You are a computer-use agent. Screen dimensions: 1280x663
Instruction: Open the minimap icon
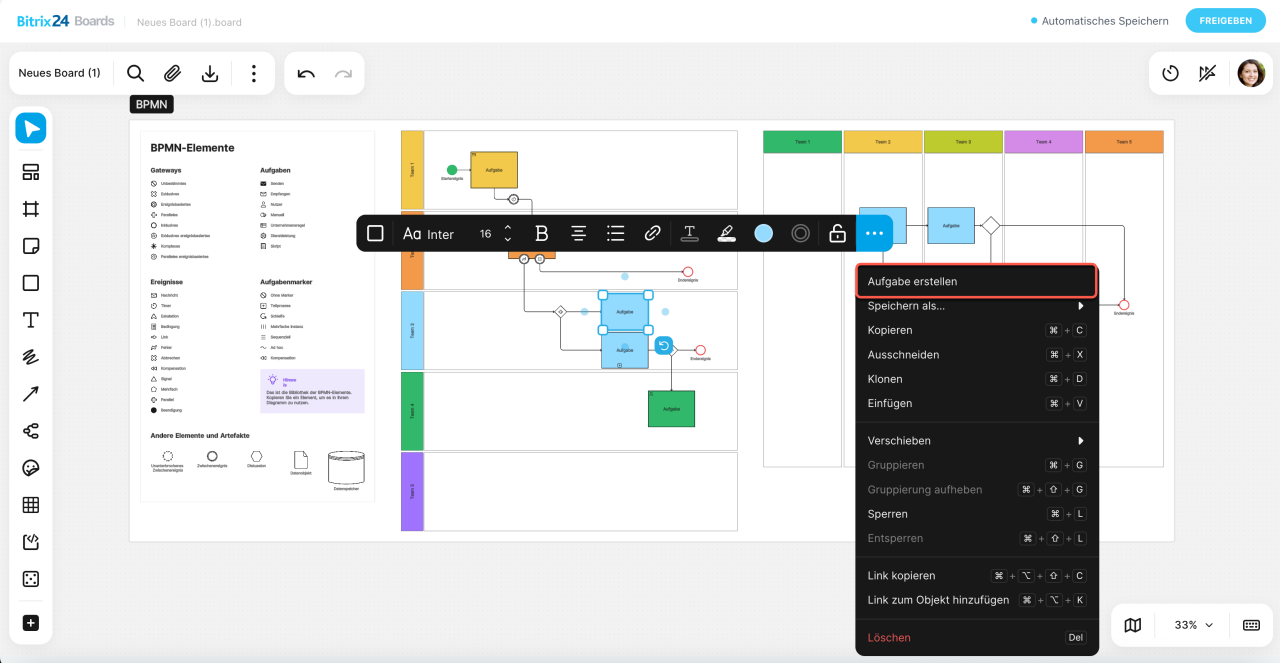(x=1133, y=625)
